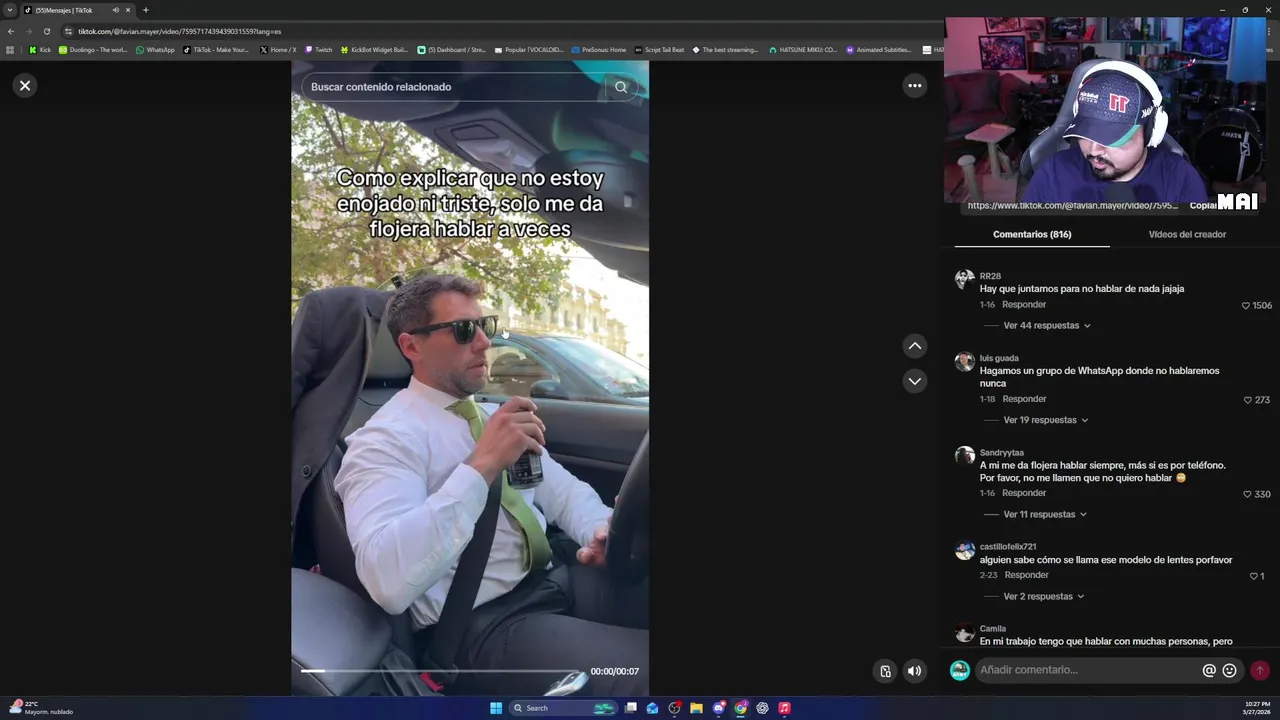Close the TikTok video viewer with X
Screen dimensions: 1280x720
25,86
